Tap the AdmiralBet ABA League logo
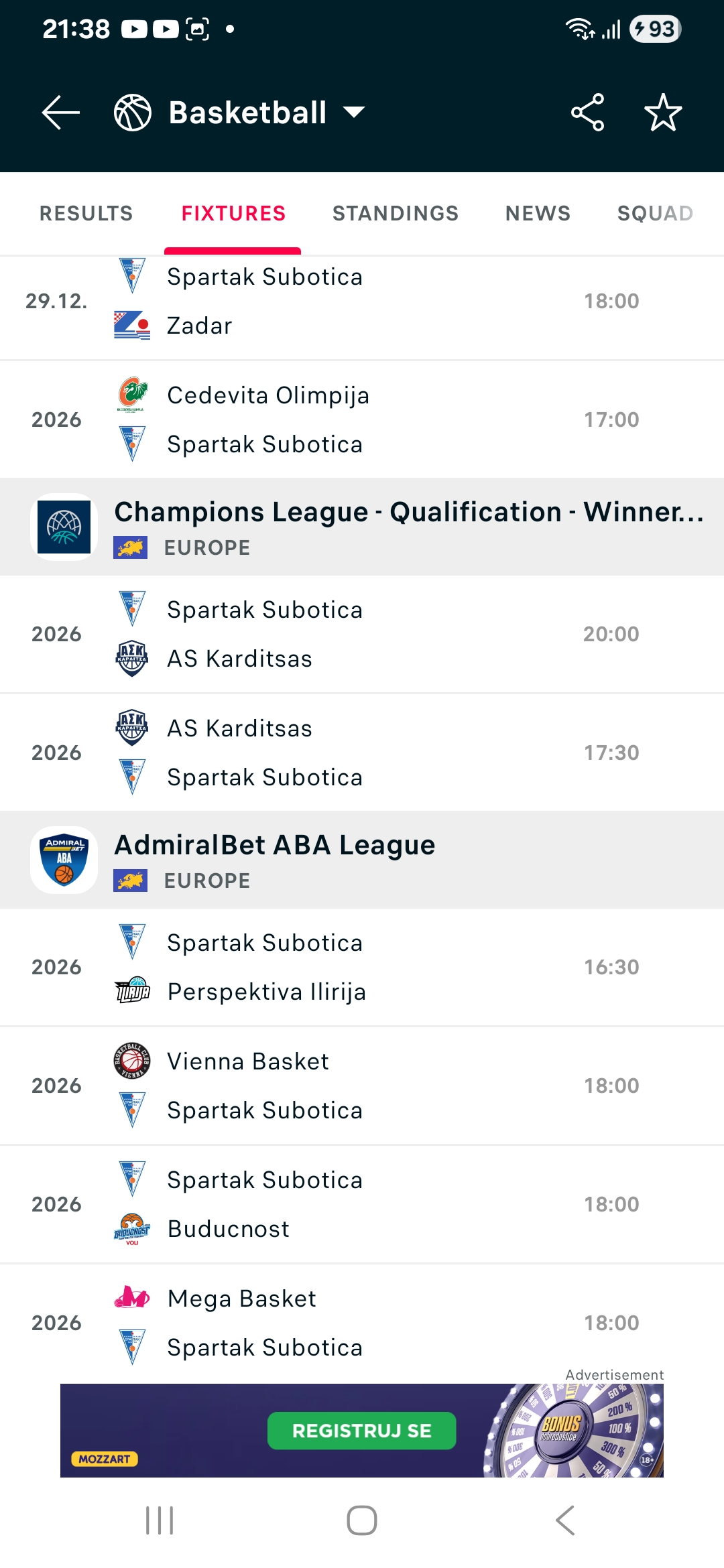 (x=64, y=860)
